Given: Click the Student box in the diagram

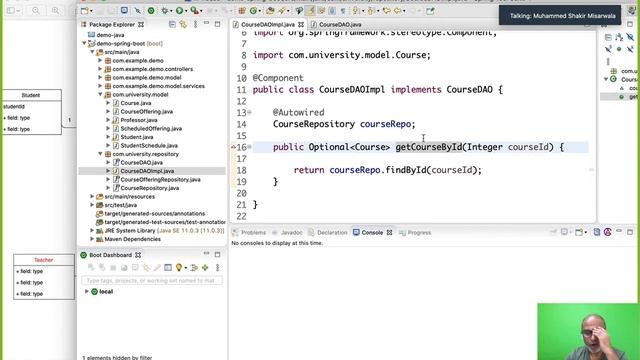Looking at the screenshot, I should (31, 111).
